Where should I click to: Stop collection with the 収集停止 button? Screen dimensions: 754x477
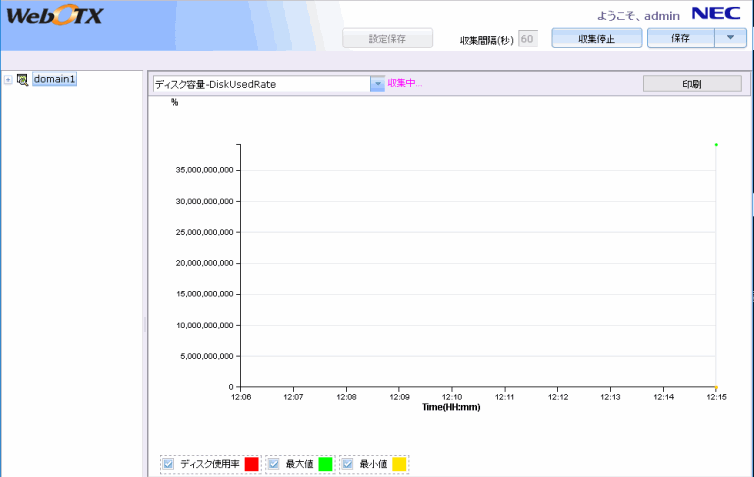coord(596,39)
